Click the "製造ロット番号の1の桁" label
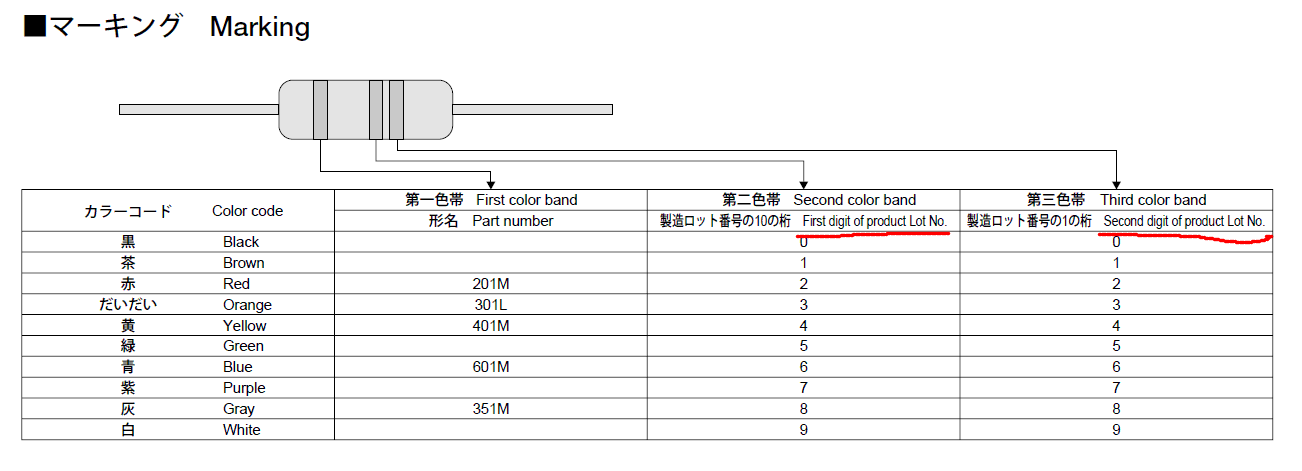The height and width of the screenshot is (471, 1302). click(1030, 221)
